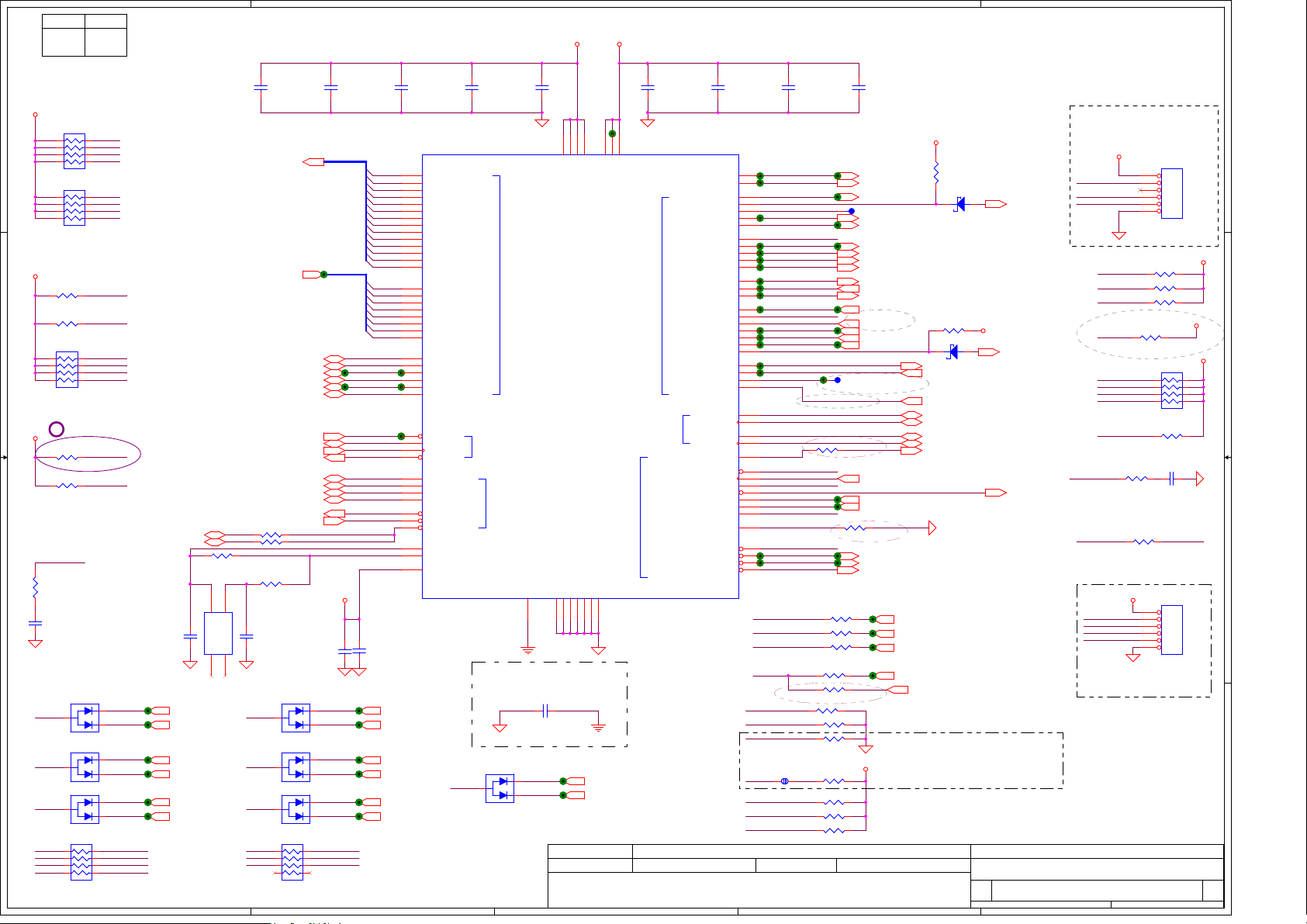The image size is (1307, 924).
Task: Click the small empty table in the top-left corner
Action: (85, 35)
